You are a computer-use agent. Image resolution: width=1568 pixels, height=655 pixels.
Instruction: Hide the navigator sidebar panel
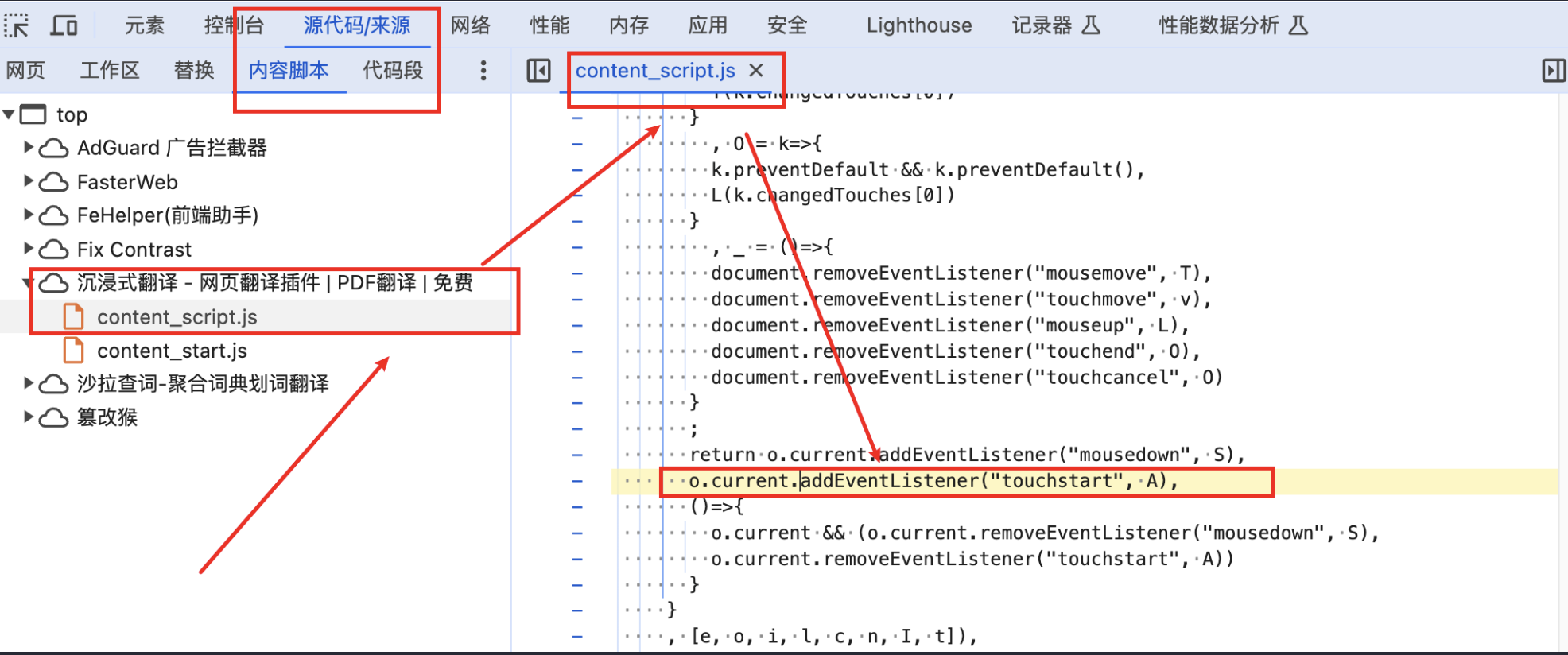(x=538, y=71)
